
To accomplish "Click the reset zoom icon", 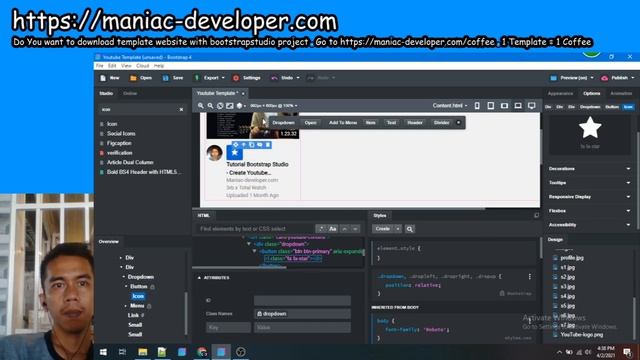I will [x=220, y=106].
